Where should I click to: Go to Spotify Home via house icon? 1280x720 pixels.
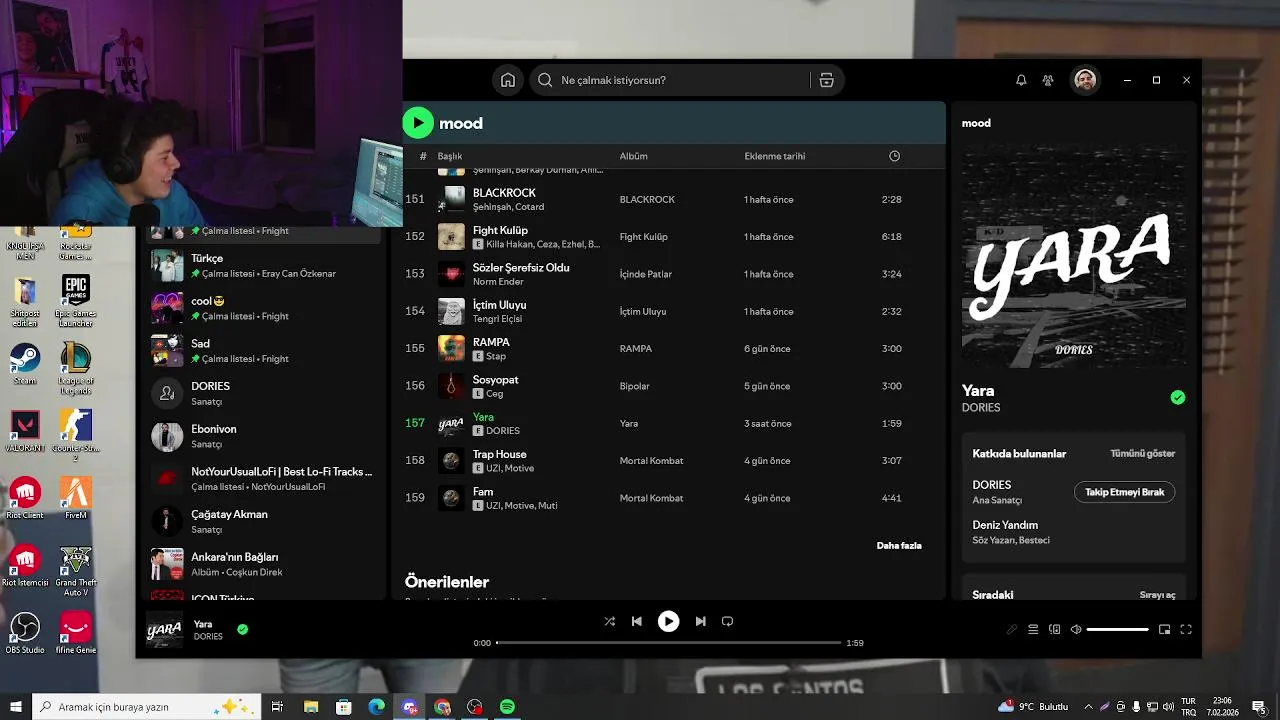(x=508, y=80)
